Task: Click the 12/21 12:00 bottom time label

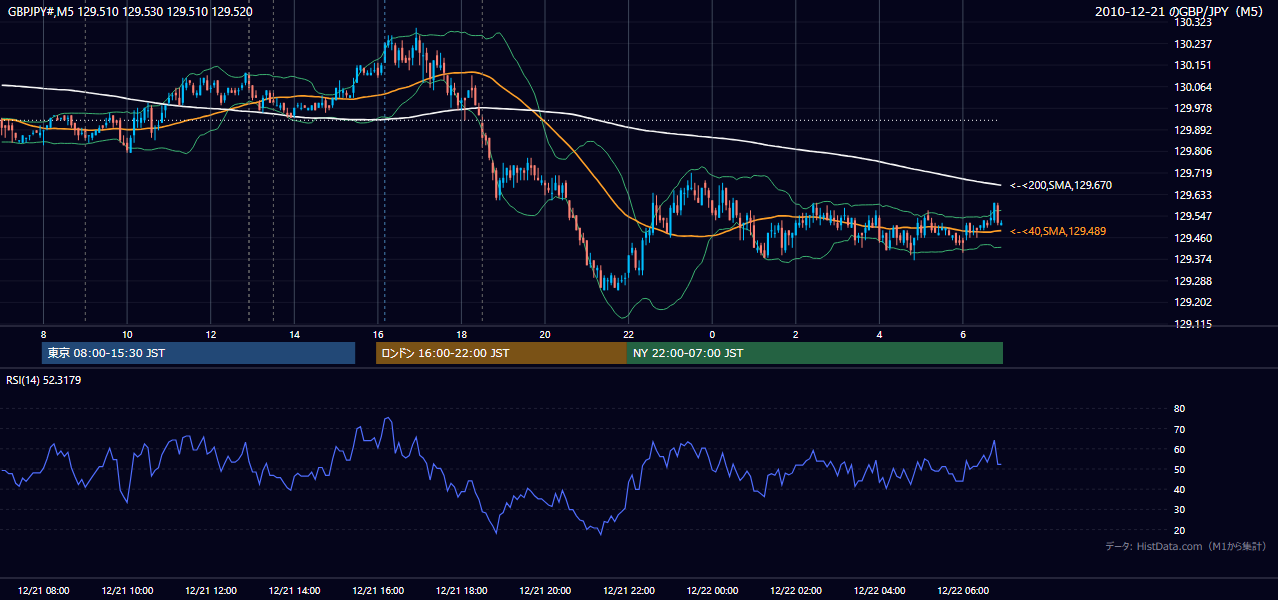Action: (211, 591)
